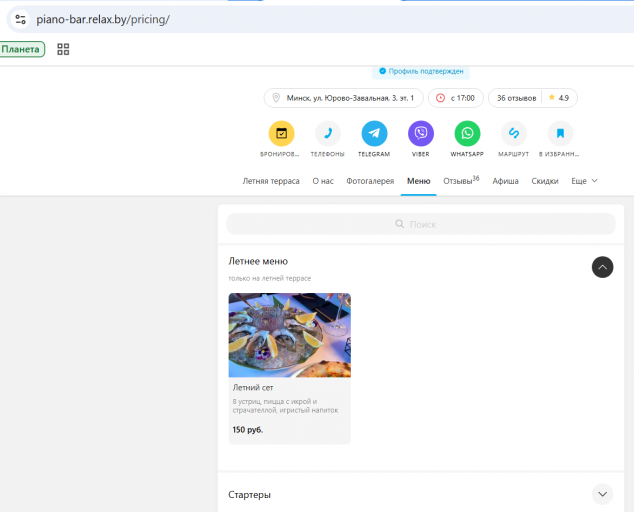The image size is (634, 512).
Task: Click the Летнее меню heading
Action: pyautogui.click(x=258, y=261)
